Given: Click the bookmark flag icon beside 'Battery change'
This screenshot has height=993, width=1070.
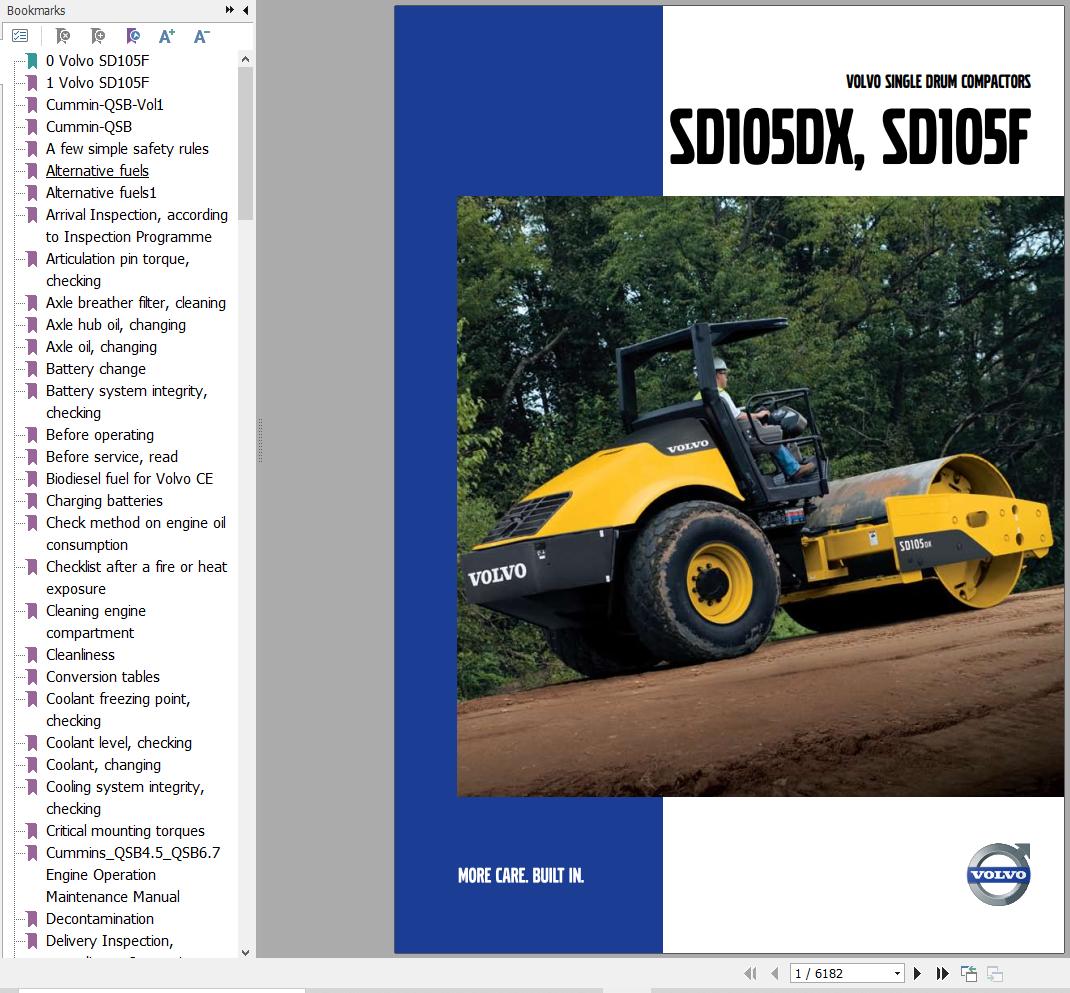Looking at the screenshot, I should coord(31,369).
